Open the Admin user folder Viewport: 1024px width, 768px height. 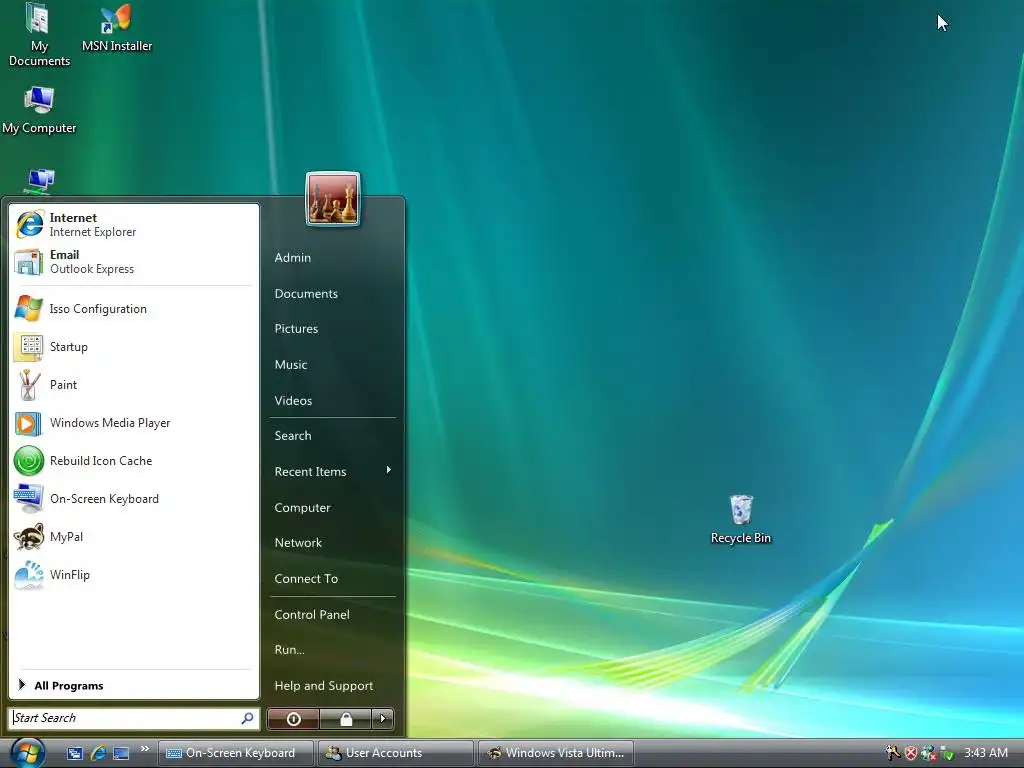pos(332,257)
